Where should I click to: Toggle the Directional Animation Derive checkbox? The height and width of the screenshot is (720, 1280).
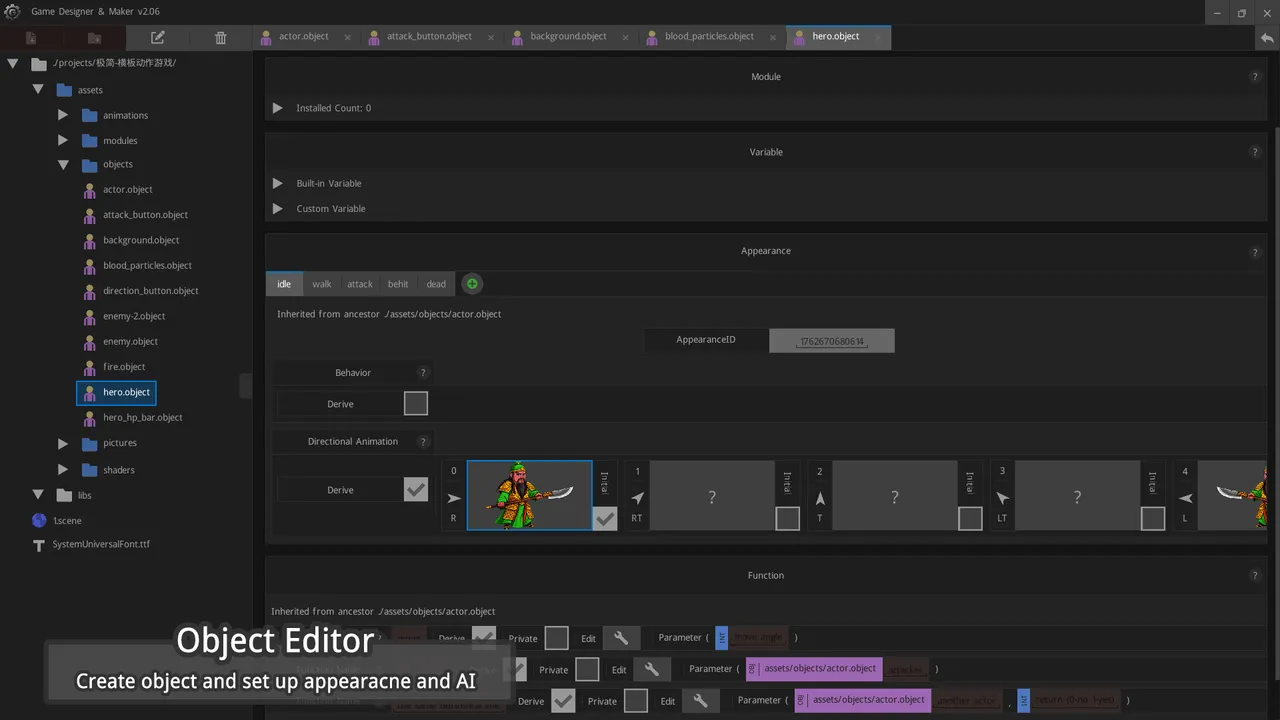pos(416,490)
